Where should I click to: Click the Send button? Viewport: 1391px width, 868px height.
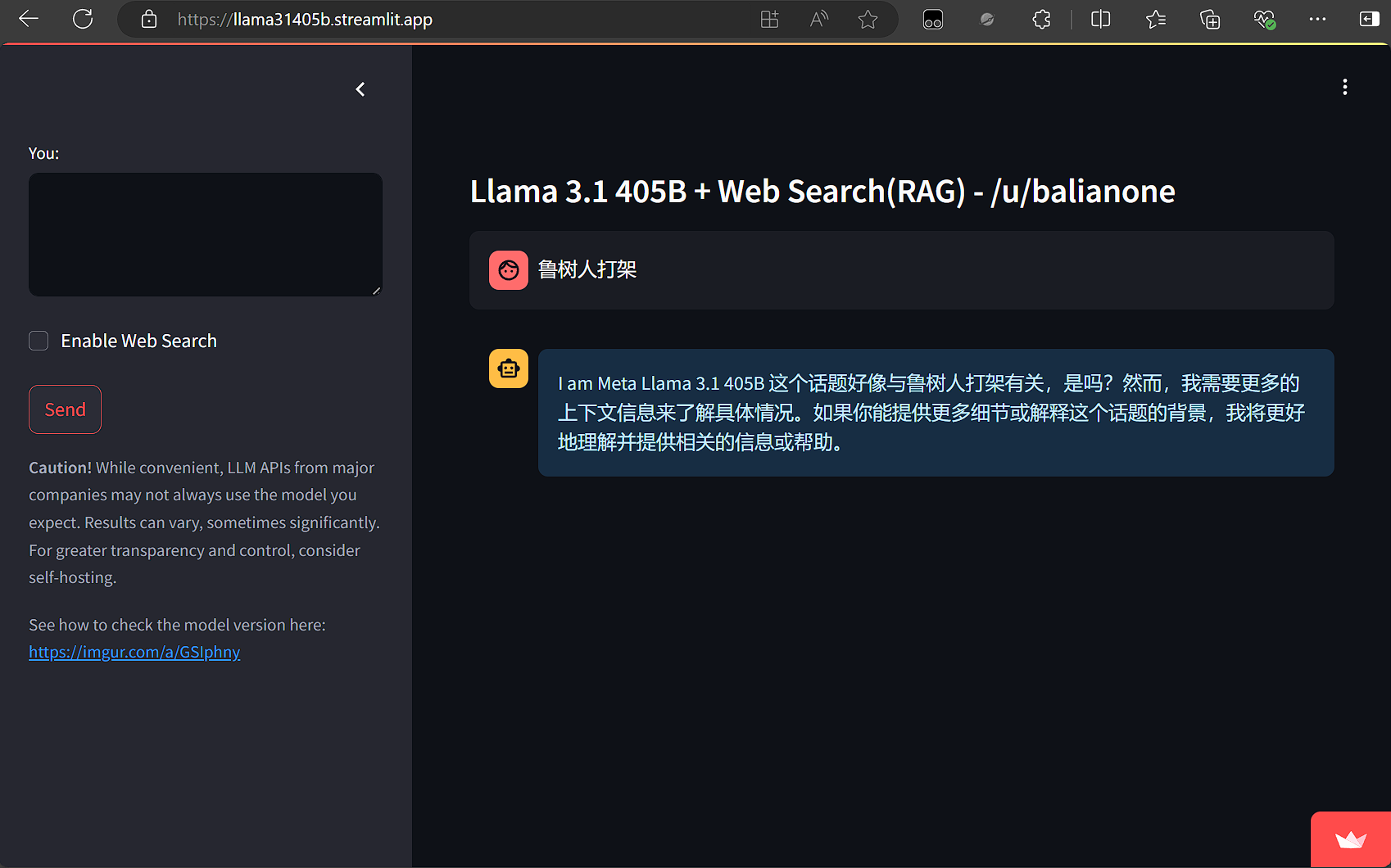click(x=65, y=409)
